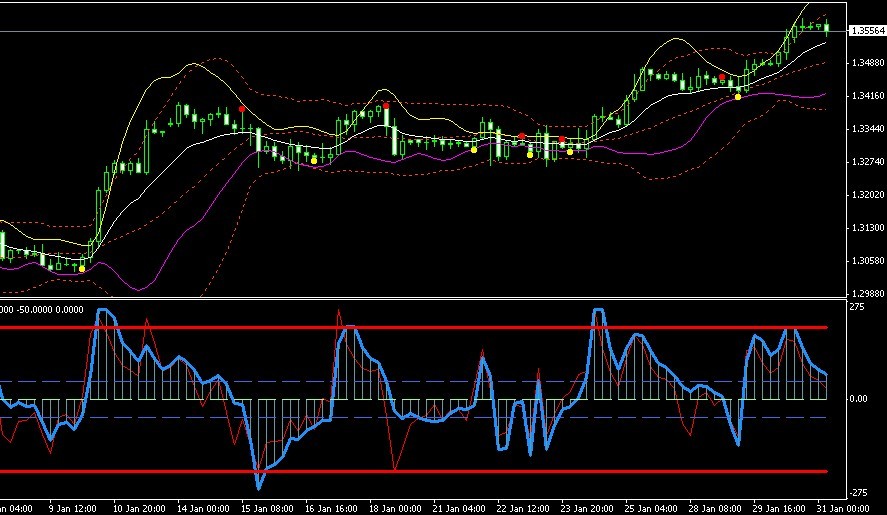Click the 25 Jan 04:00 time label
887x515 pixels.
(x=651, y=508)
